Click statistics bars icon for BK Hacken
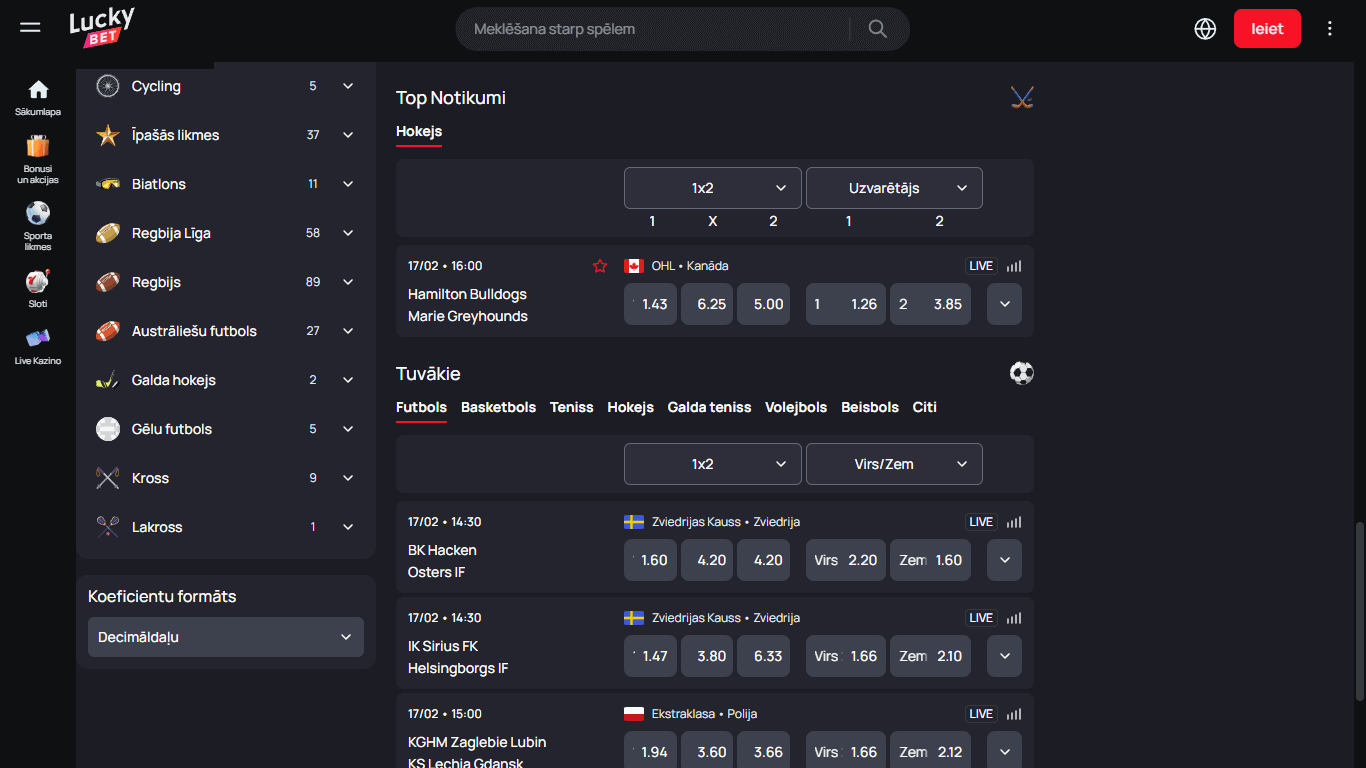1366x768 pixels. click(1014, 522)
